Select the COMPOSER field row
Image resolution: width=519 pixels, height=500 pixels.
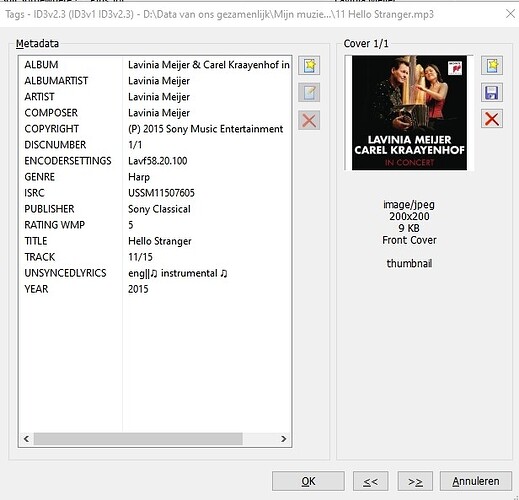pos(155,113)
